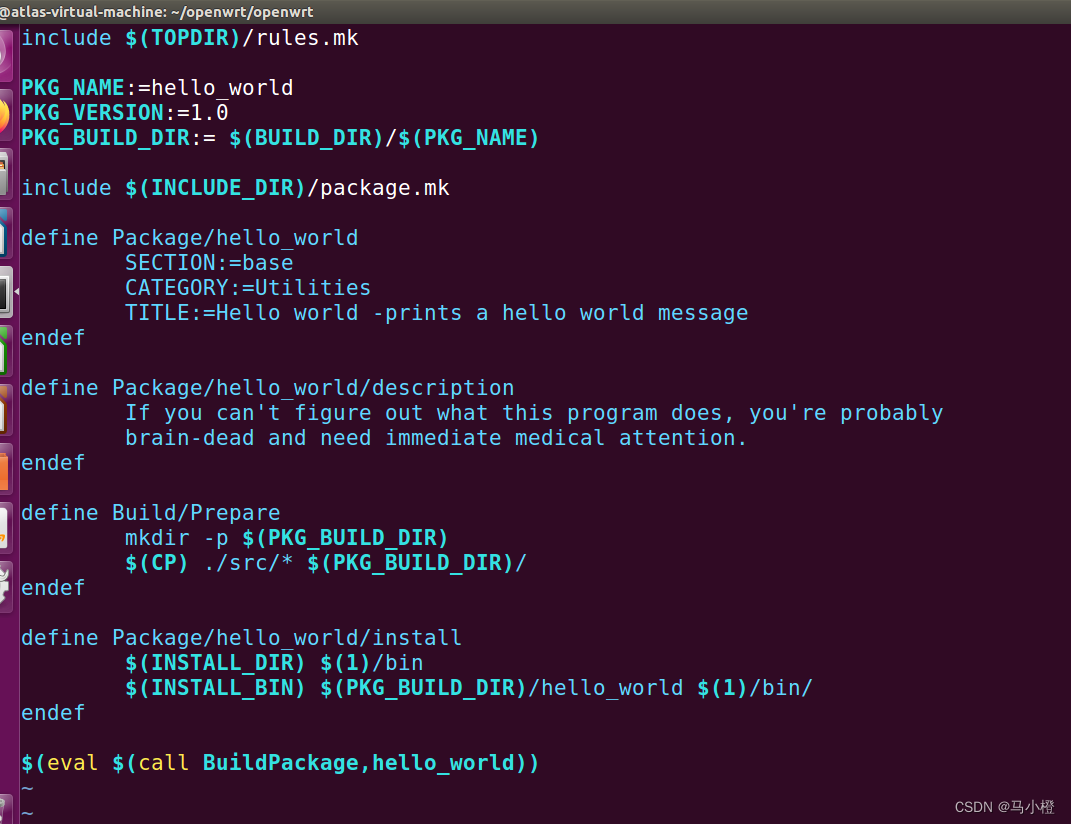Select the active Terminal dock icon

point(5,292)
